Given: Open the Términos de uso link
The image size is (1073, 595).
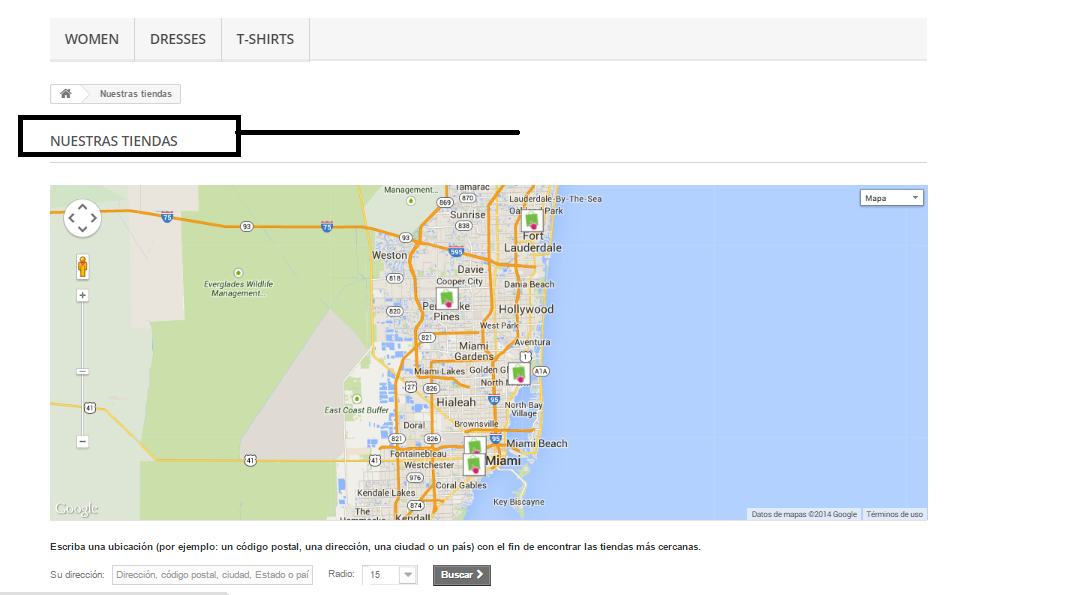Looking at the screenshot, I should click(894, 514).
